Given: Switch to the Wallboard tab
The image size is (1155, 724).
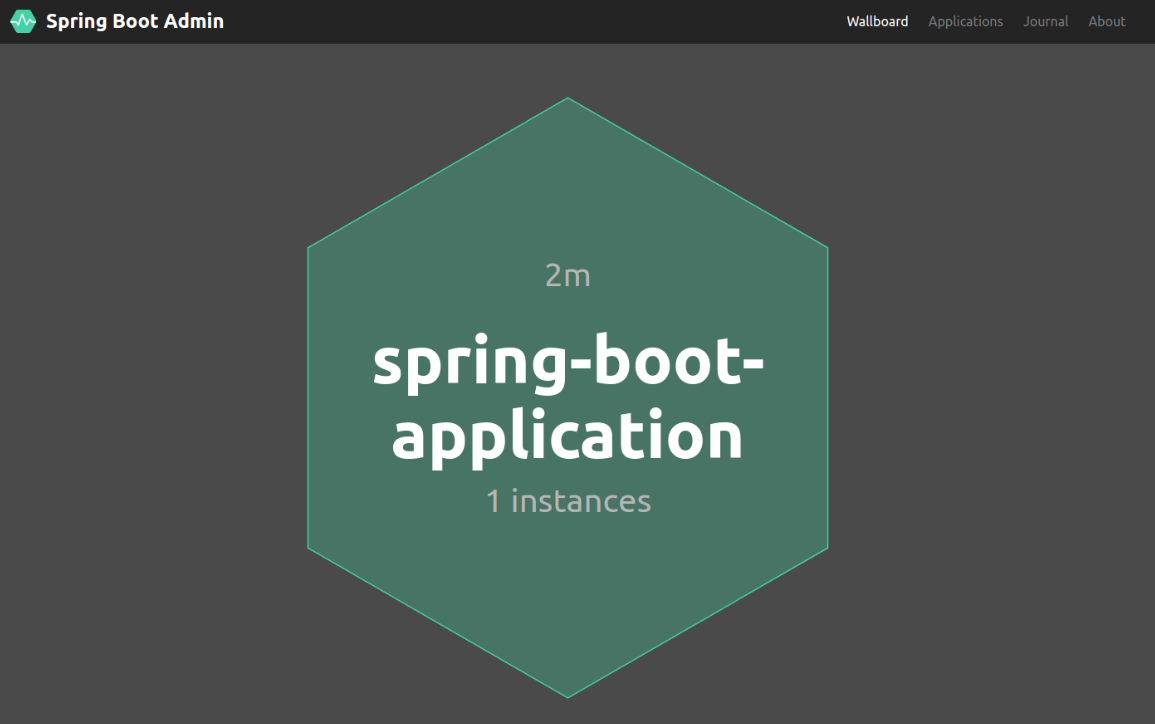Looking at the screenshot, I should click(877, 21).
